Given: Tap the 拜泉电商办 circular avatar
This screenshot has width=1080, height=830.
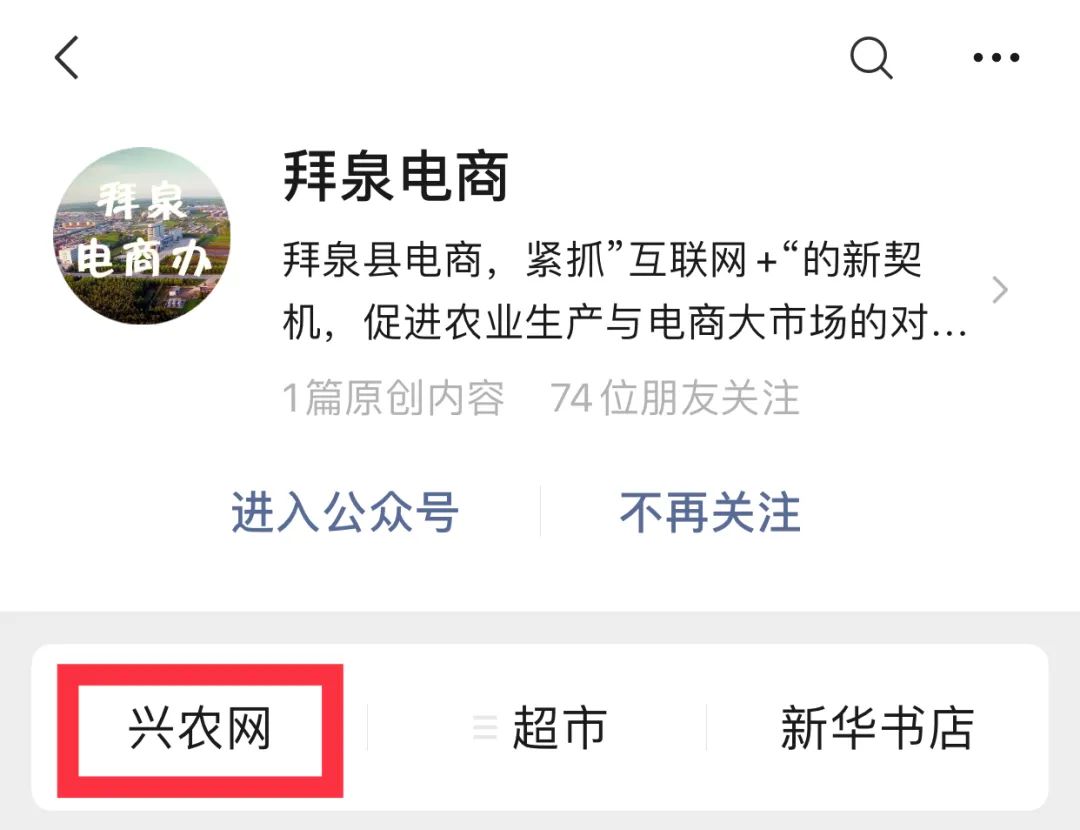Looking at the screenshot, I should pos(142,236).
